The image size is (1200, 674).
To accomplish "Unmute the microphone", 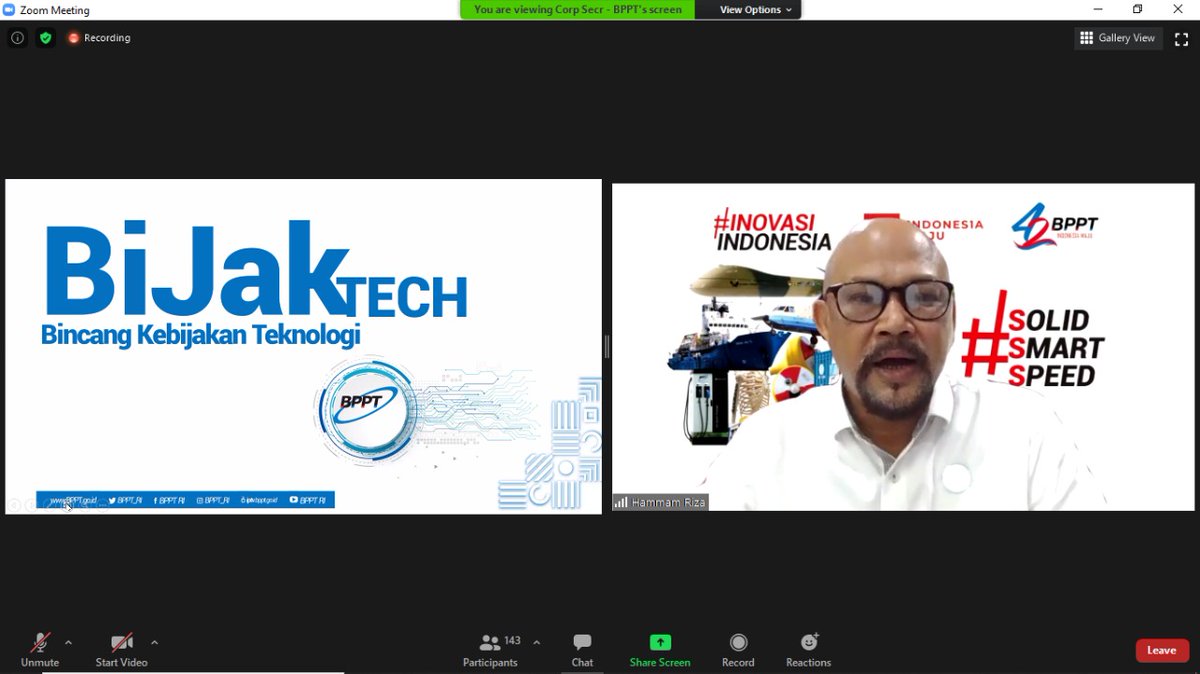I will tap(40, 650).
